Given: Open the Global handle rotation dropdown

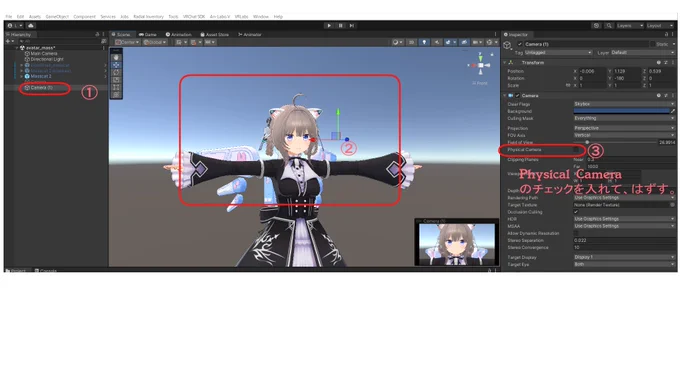Looking at the screenshot, I should [x=155, y=42].
